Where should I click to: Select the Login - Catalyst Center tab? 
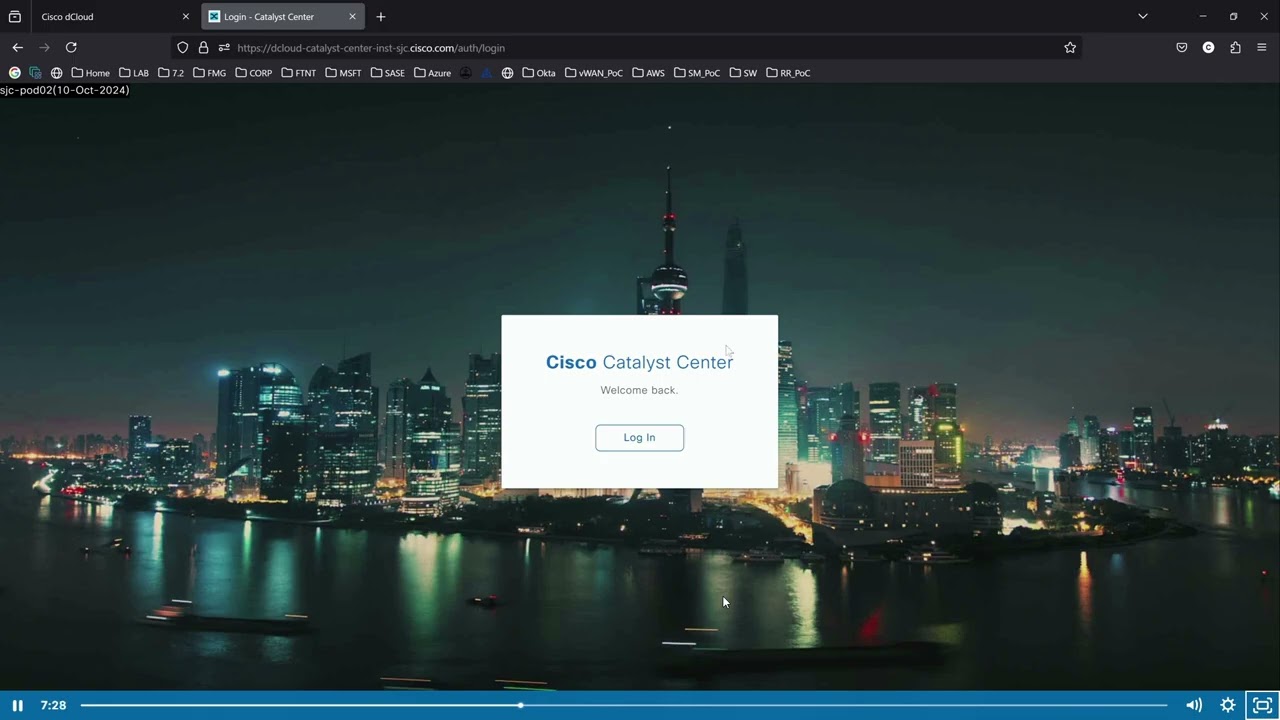pyautogui.click(x=283, y=16)
